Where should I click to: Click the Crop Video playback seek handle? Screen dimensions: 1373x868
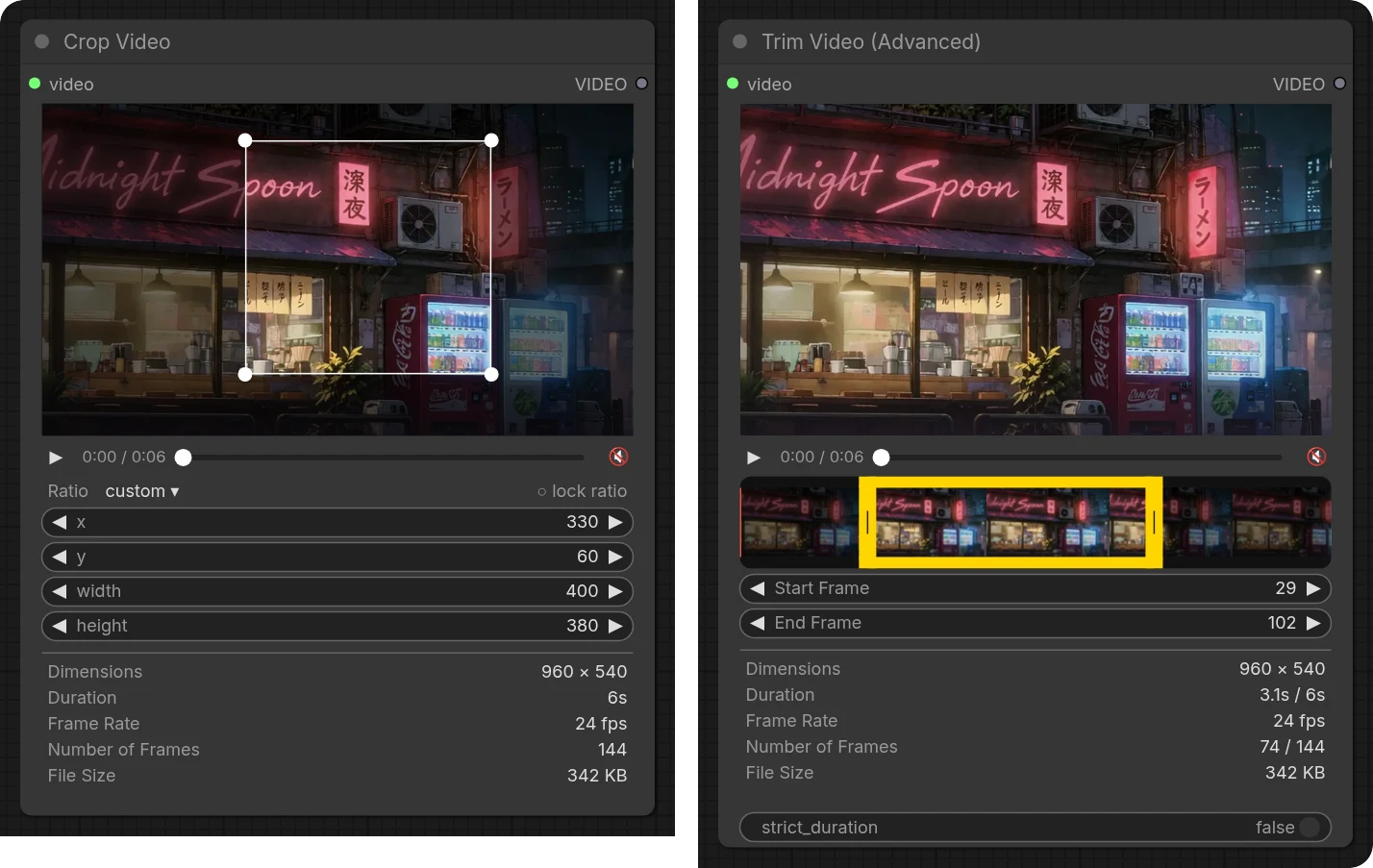[x=183, y=458]
